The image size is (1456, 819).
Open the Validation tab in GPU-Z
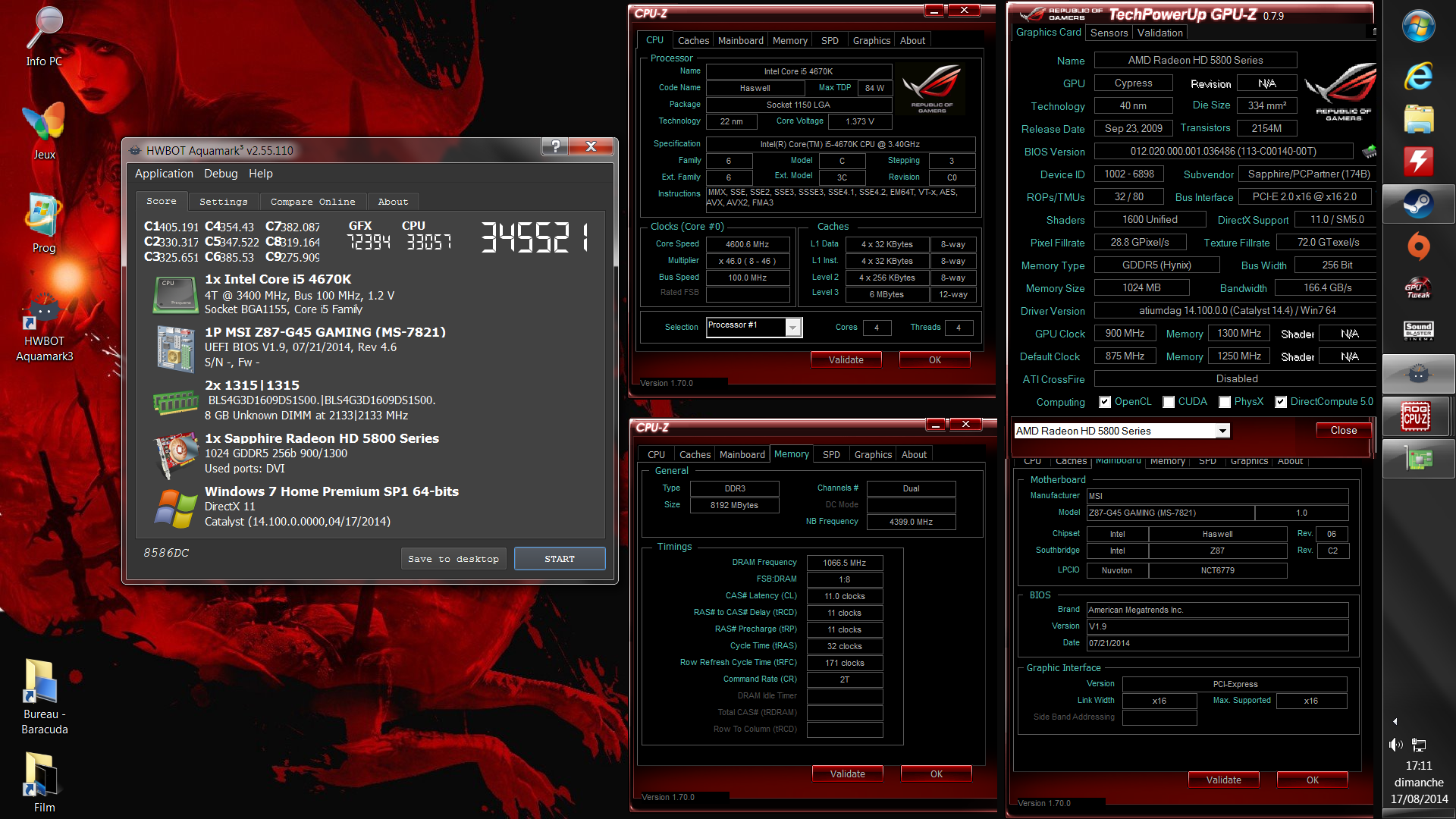(1159, 33)
